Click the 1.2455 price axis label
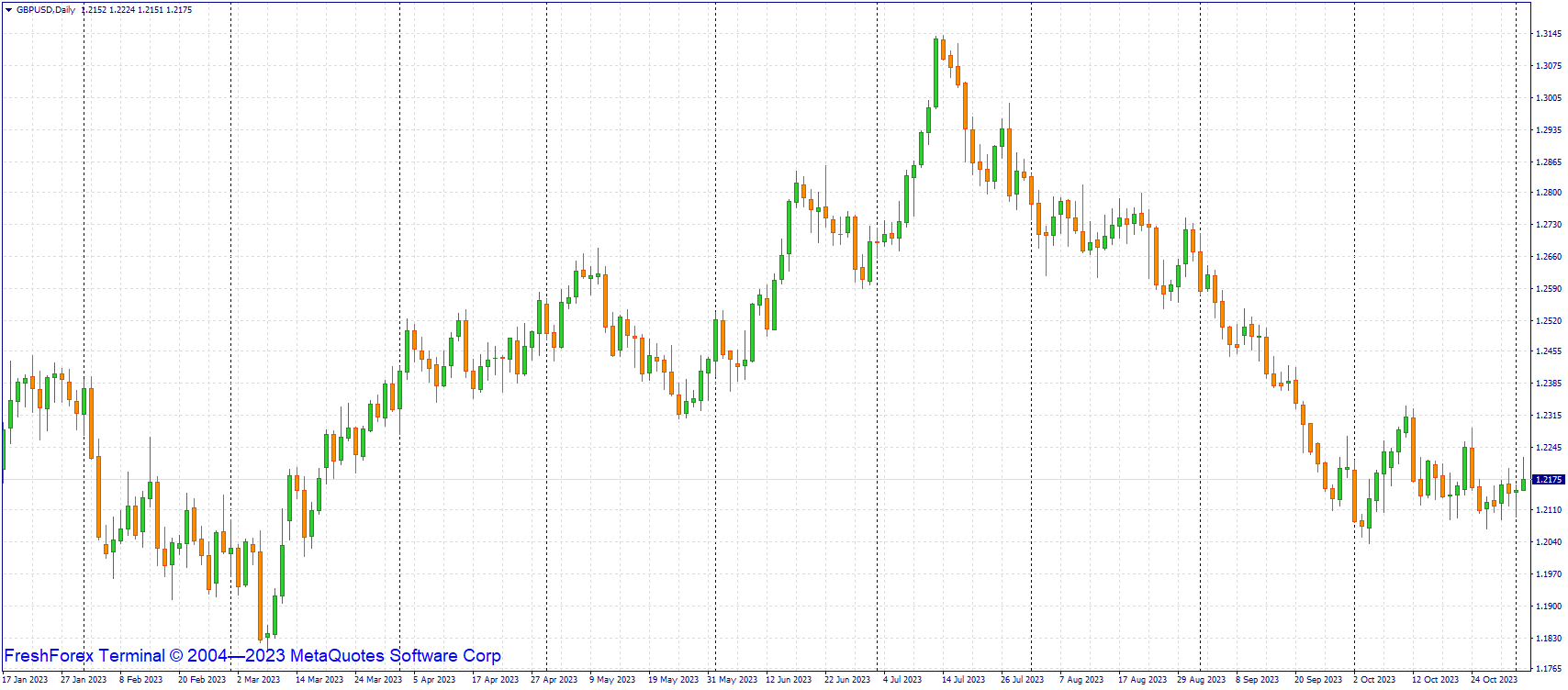 (x=1549, y=351)
